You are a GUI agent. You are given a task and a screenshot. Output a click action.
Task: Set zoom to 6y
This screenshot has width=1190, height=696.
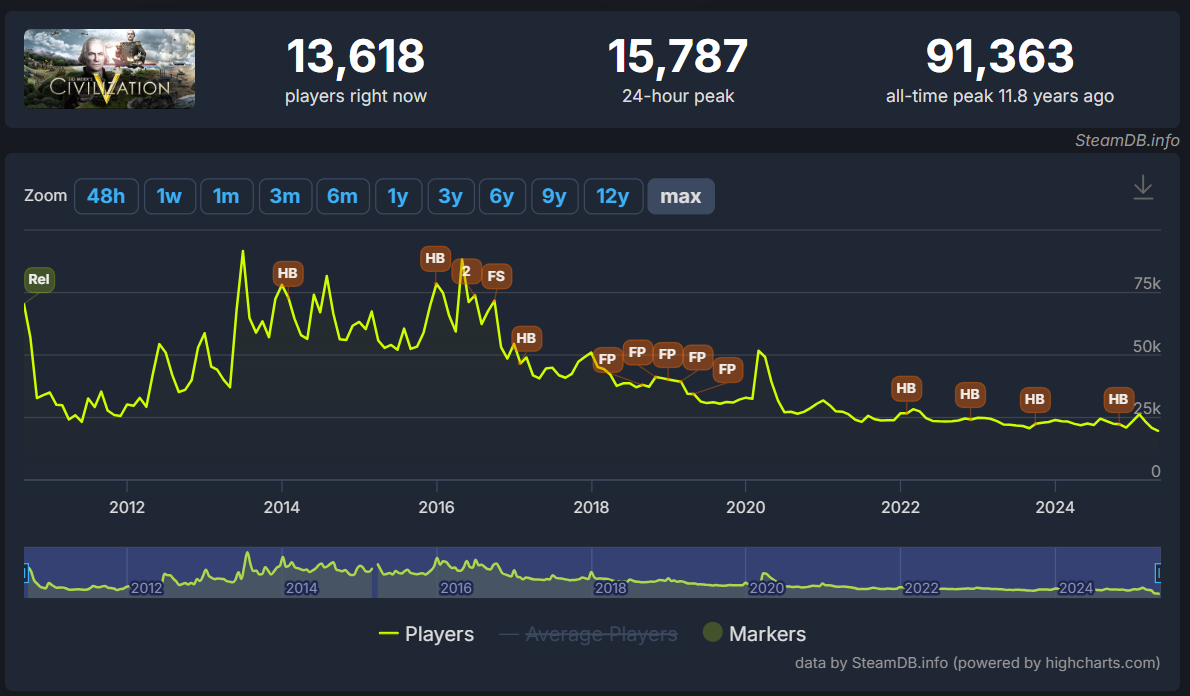click(502, 197)
